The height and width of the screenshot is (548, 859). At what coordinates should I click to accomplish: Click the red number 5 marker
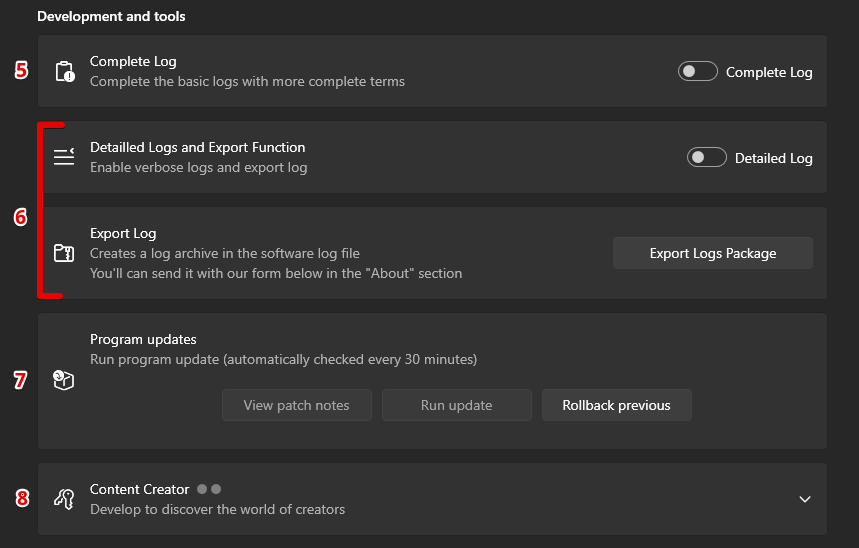pyautogui.click(x=21, y=71)
